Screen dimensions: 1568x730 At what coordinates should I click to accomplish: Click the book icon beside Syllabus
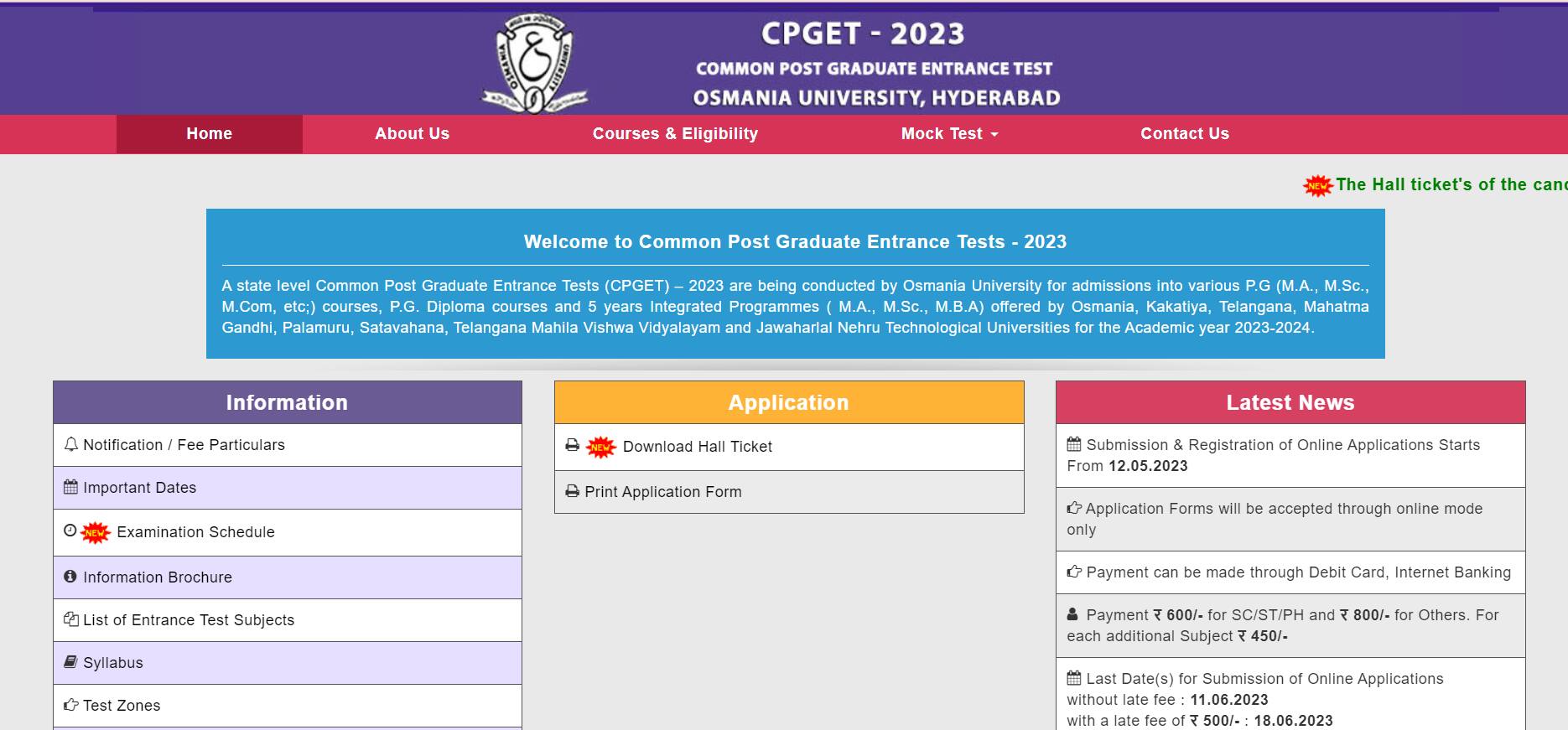[71, 662]
